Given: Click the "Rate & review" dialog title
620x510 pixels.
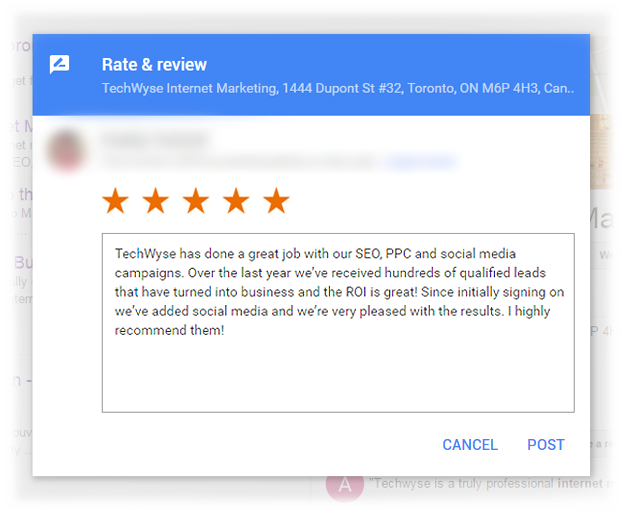Looking at the screenshot, I should pos(154,64).
